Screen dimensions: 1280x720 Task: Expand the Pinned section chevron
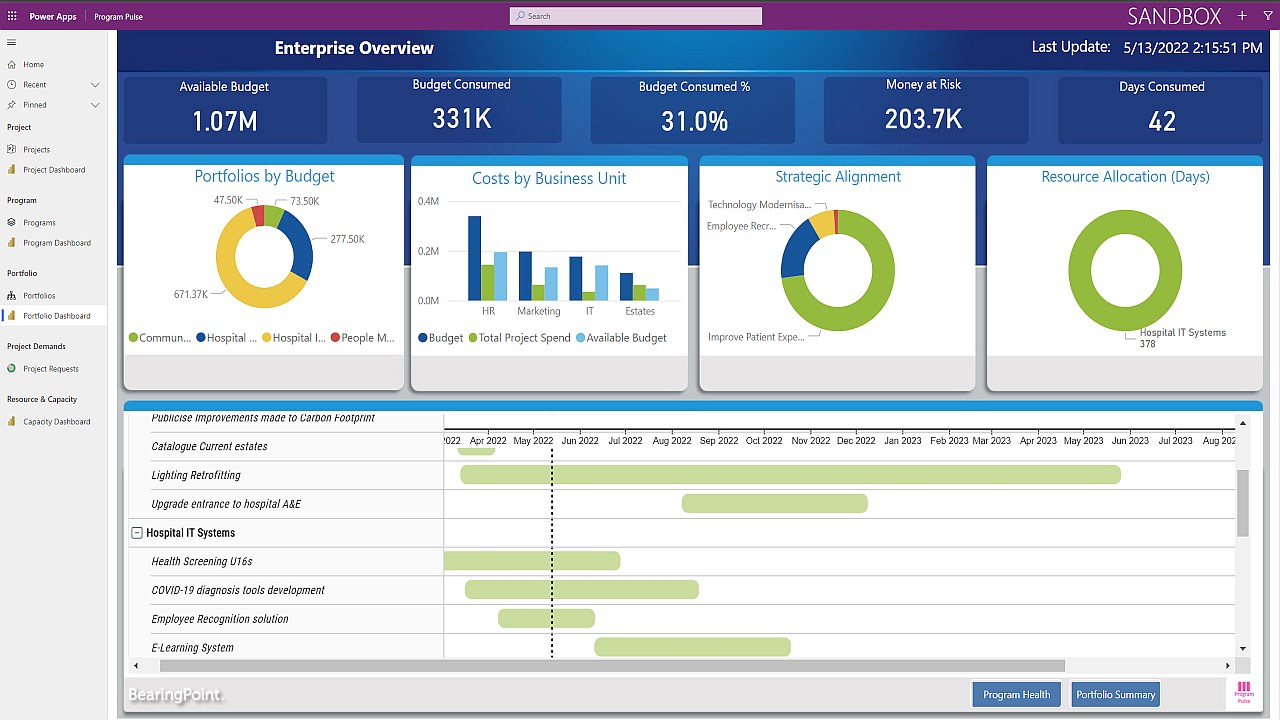[95, 105]
